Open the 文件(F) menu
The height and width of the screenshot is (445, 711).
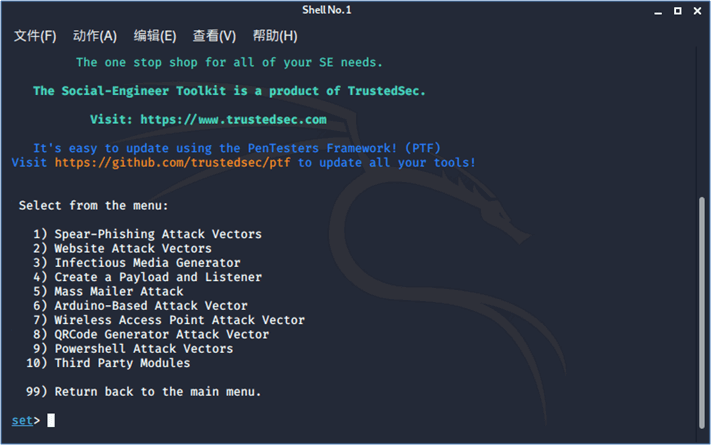[35, 36]
